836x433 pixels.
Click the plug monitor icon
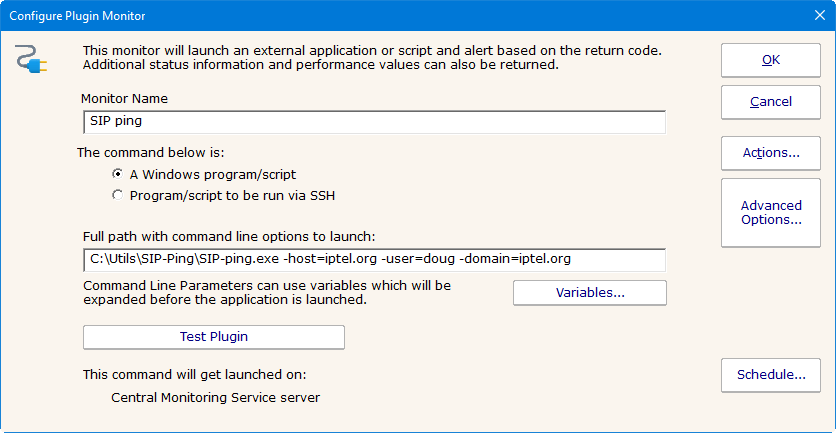tap(31, 60)
